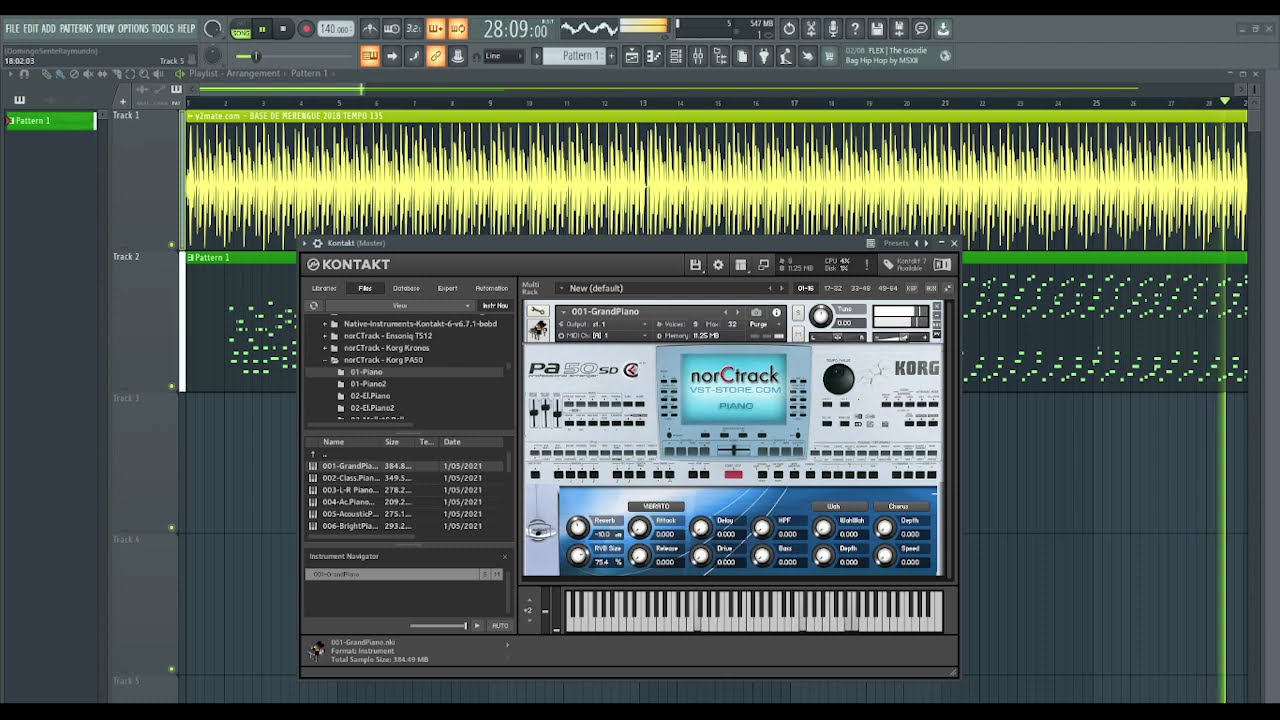This screenshot has width=1280, height=720.
Task: Open the plugin picker plug icon
Action: pos(764,56)
